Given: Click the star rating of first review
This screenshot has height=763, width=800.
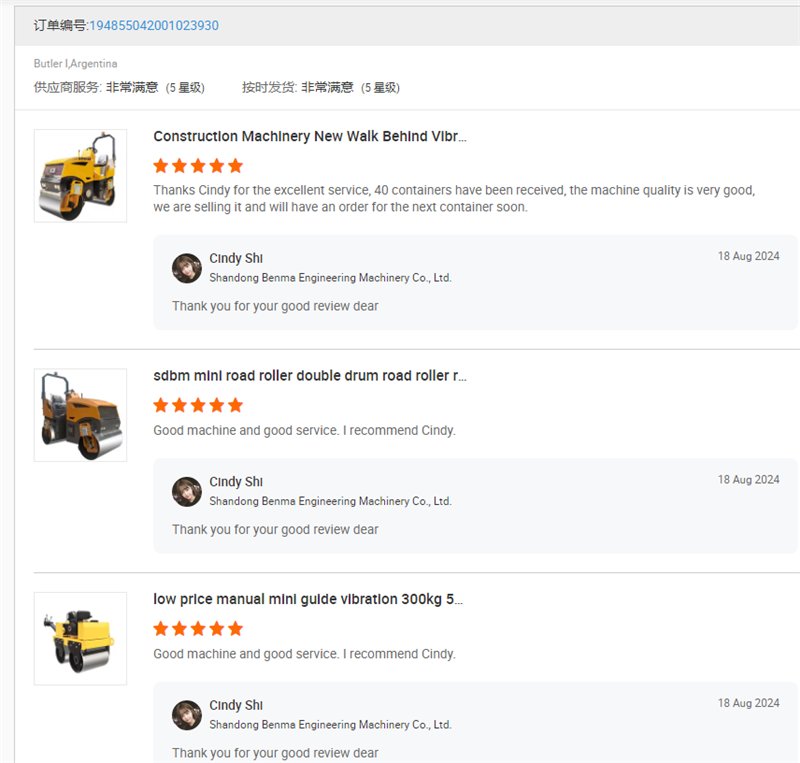Looking at the screenshot, I should [198, 166].
